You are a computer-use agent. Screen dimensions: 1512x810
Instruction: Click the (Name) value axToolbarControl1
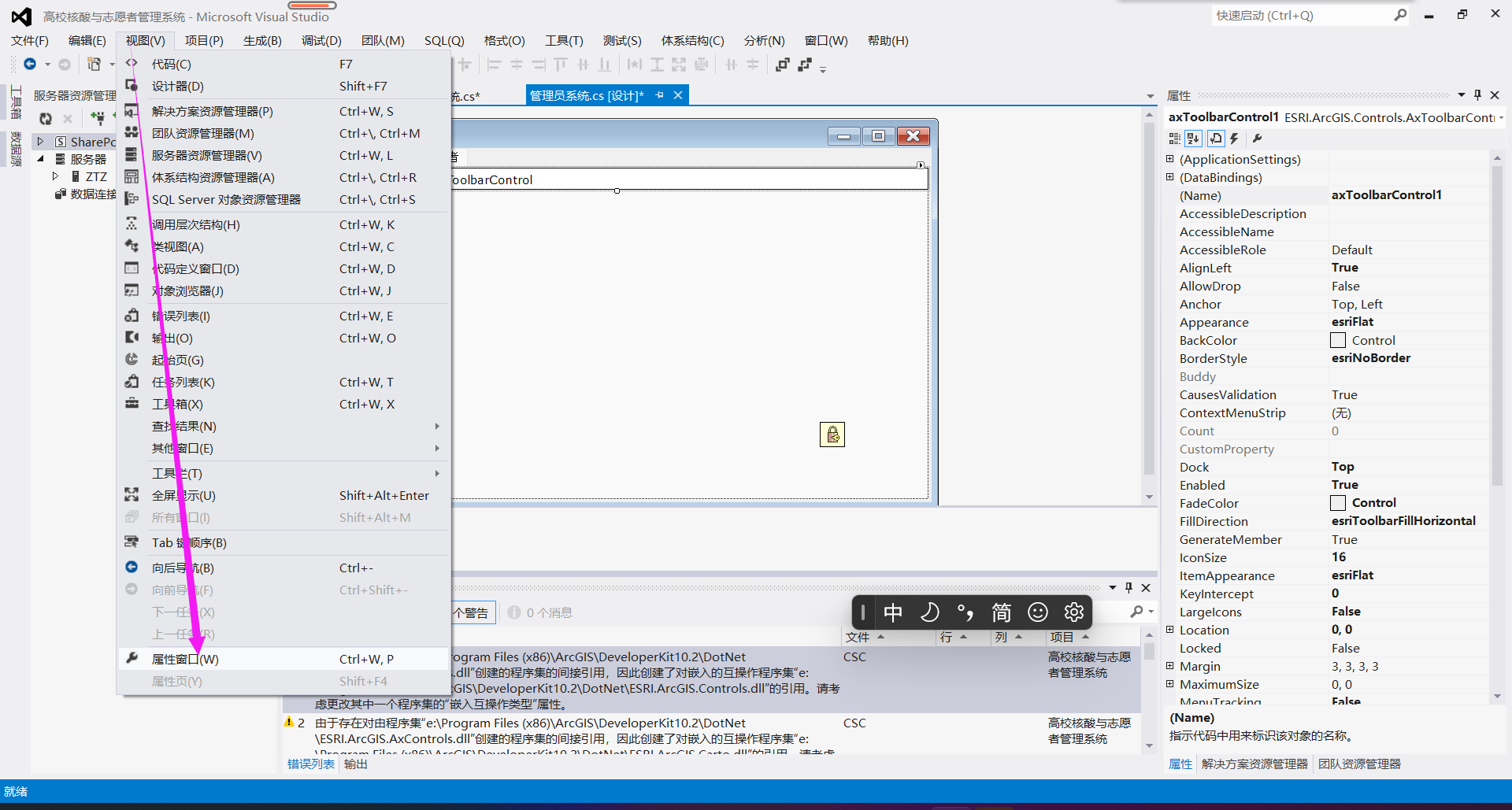[x=1387, y=195]
